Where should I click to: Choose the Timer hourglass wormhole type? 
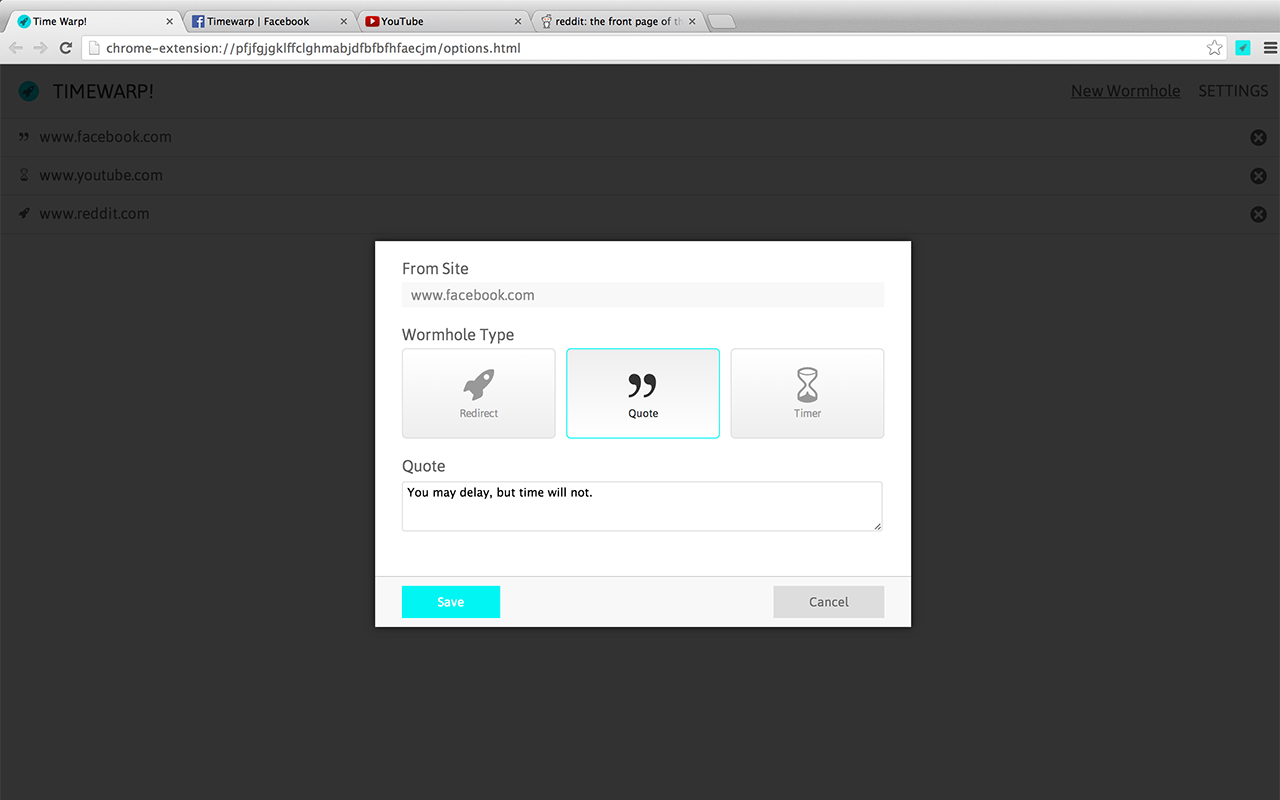tap(807, 393)
